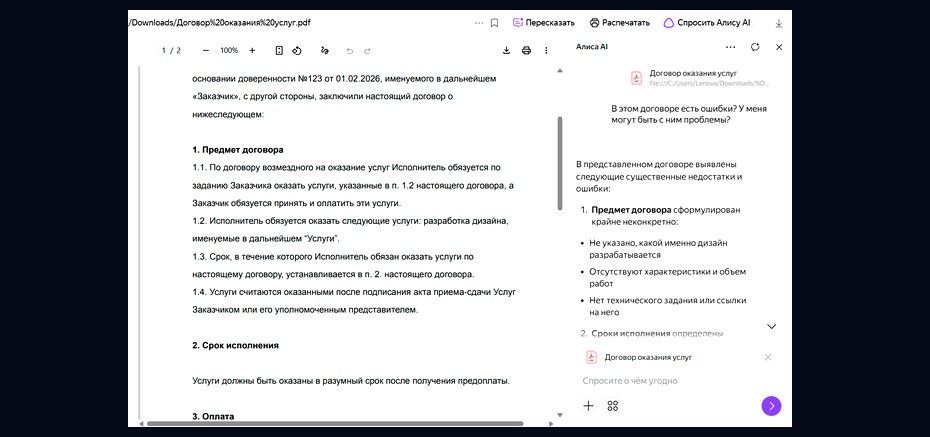Rotate the PDF document
The width and height of the screenshot is (930, 437).
[297, 50]
